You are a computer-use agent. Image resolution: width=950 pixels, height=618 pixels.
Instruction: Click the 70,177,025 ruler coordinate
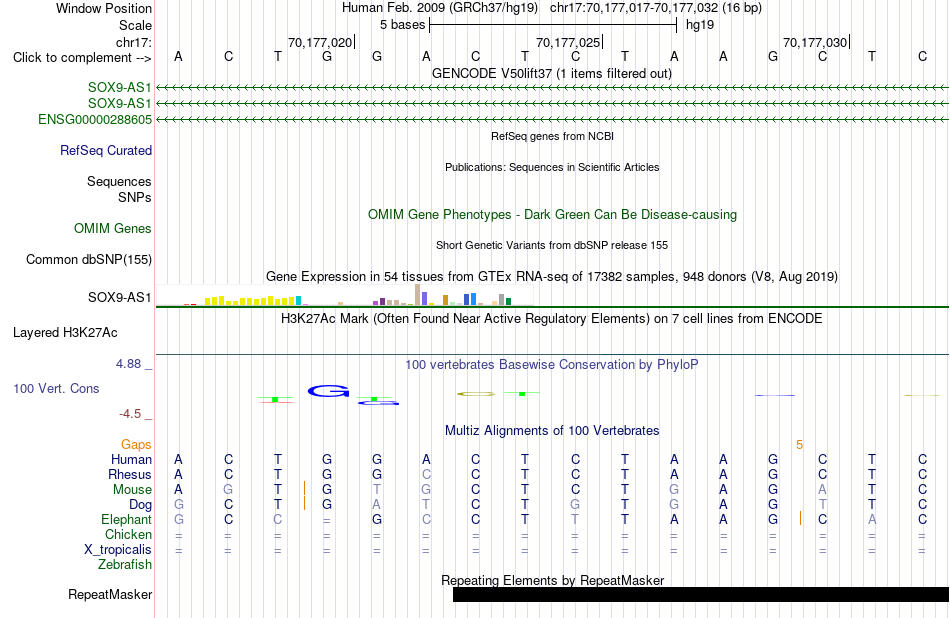pos(568,42)
